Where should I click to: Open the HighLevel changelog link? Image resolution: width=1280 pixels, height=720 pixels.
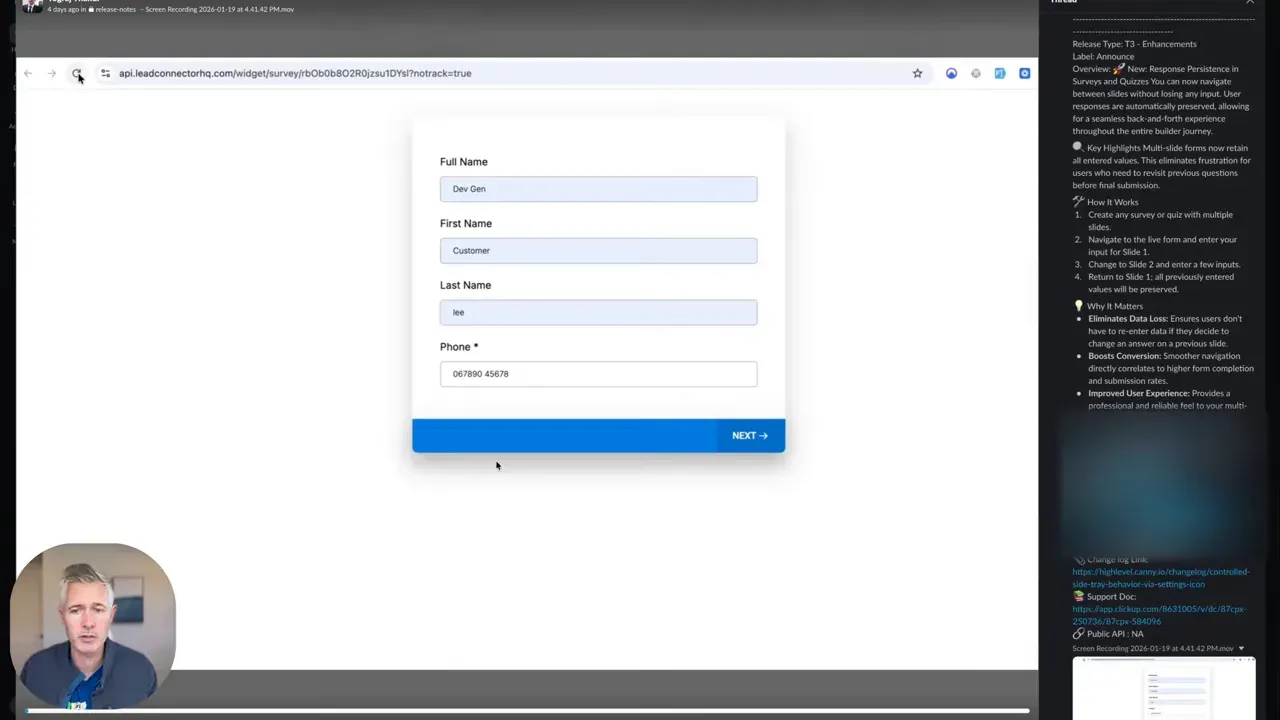[1160, 577]
